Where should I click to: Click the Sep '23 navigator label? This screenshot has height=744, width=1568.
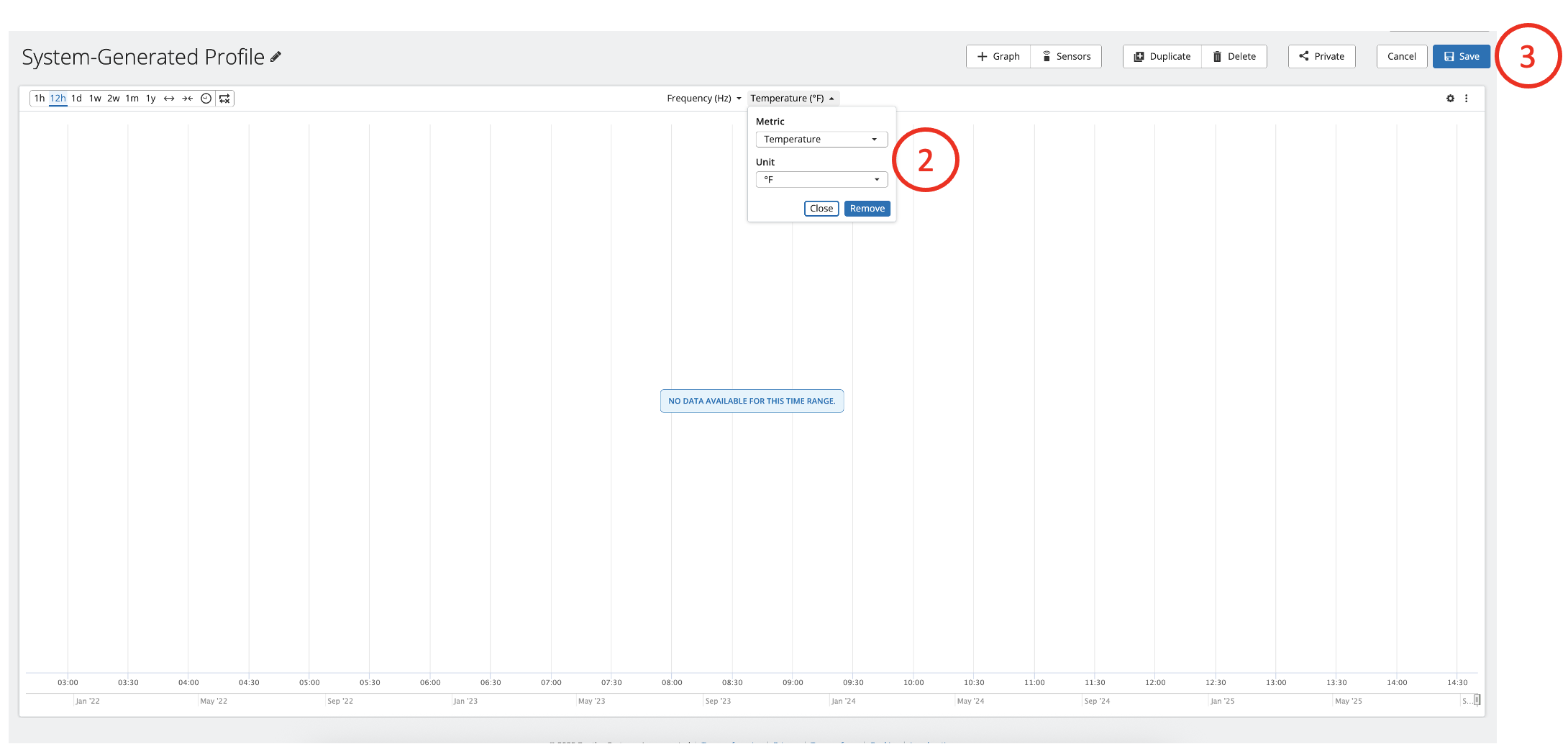click(x=718, y=702)
